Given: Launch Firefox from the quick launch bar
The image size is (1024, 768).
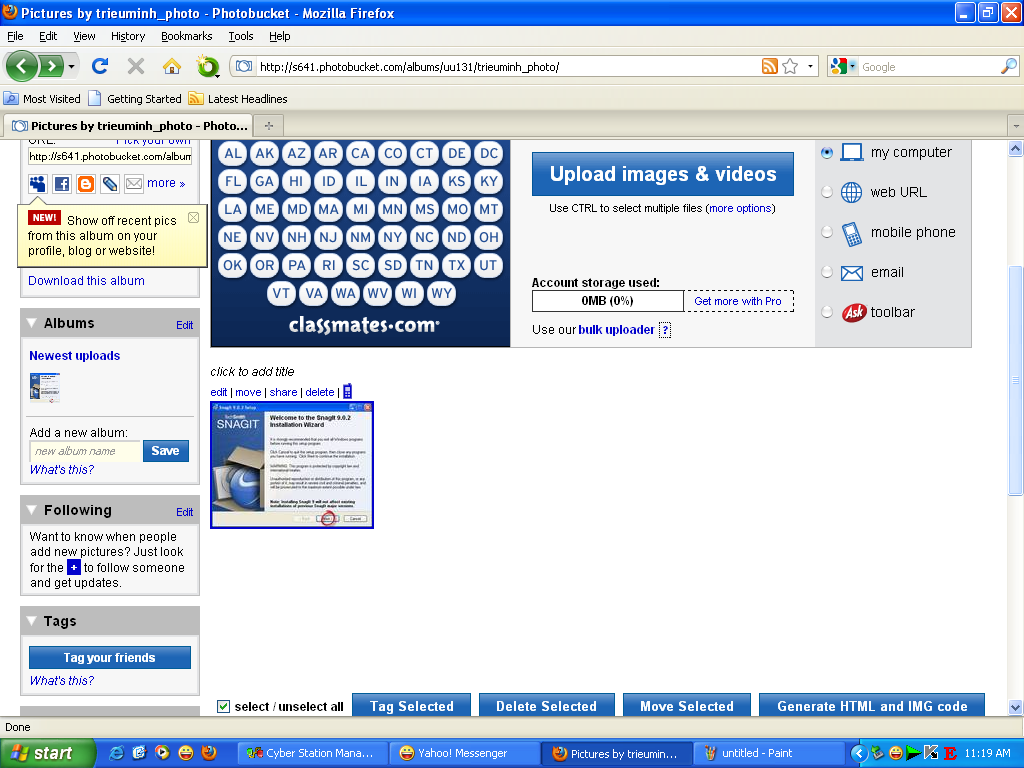Looking at the screenshot, I should [x=209, y=753].
